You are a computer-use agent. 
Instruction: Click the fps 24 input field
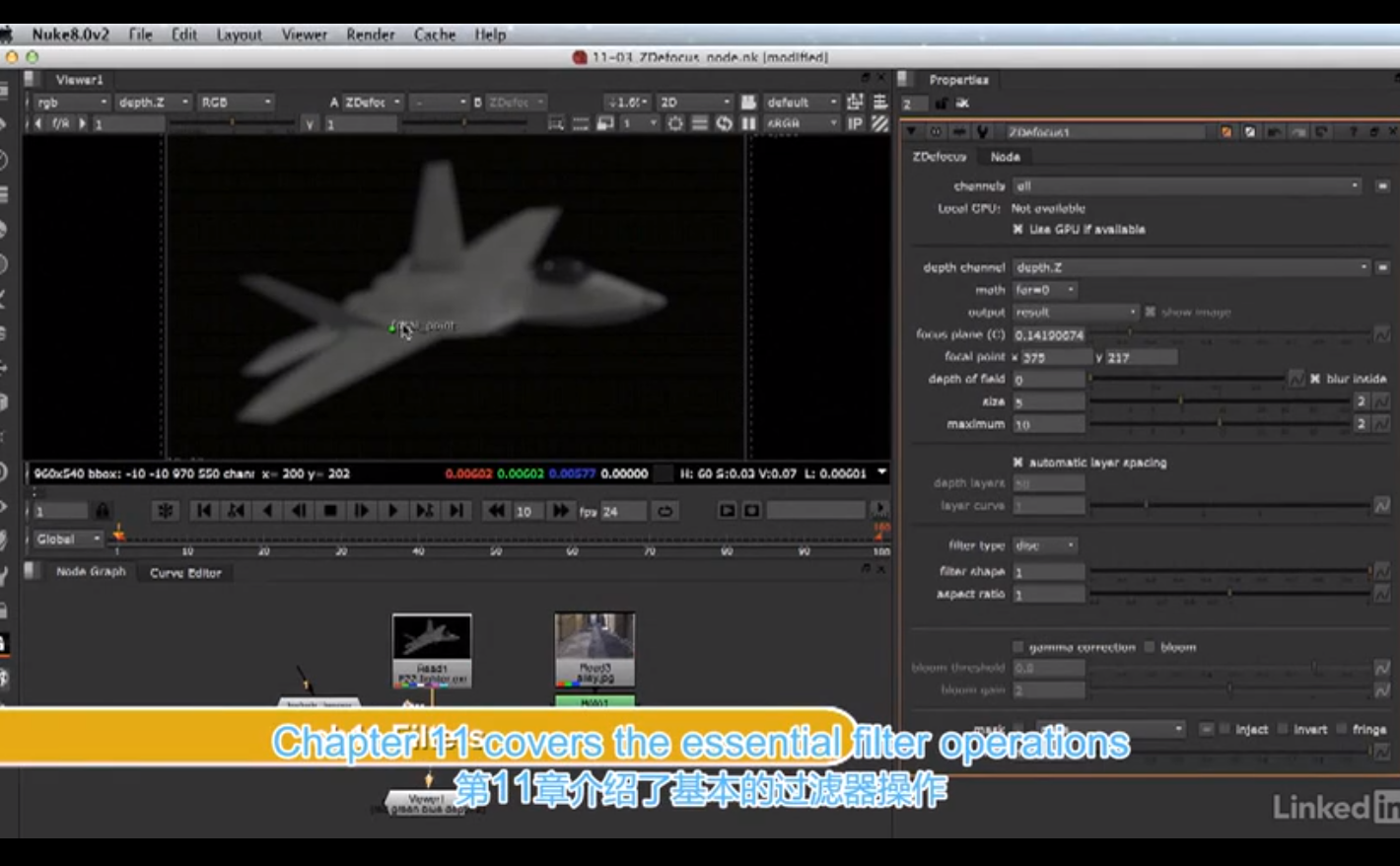click(623, 511)
